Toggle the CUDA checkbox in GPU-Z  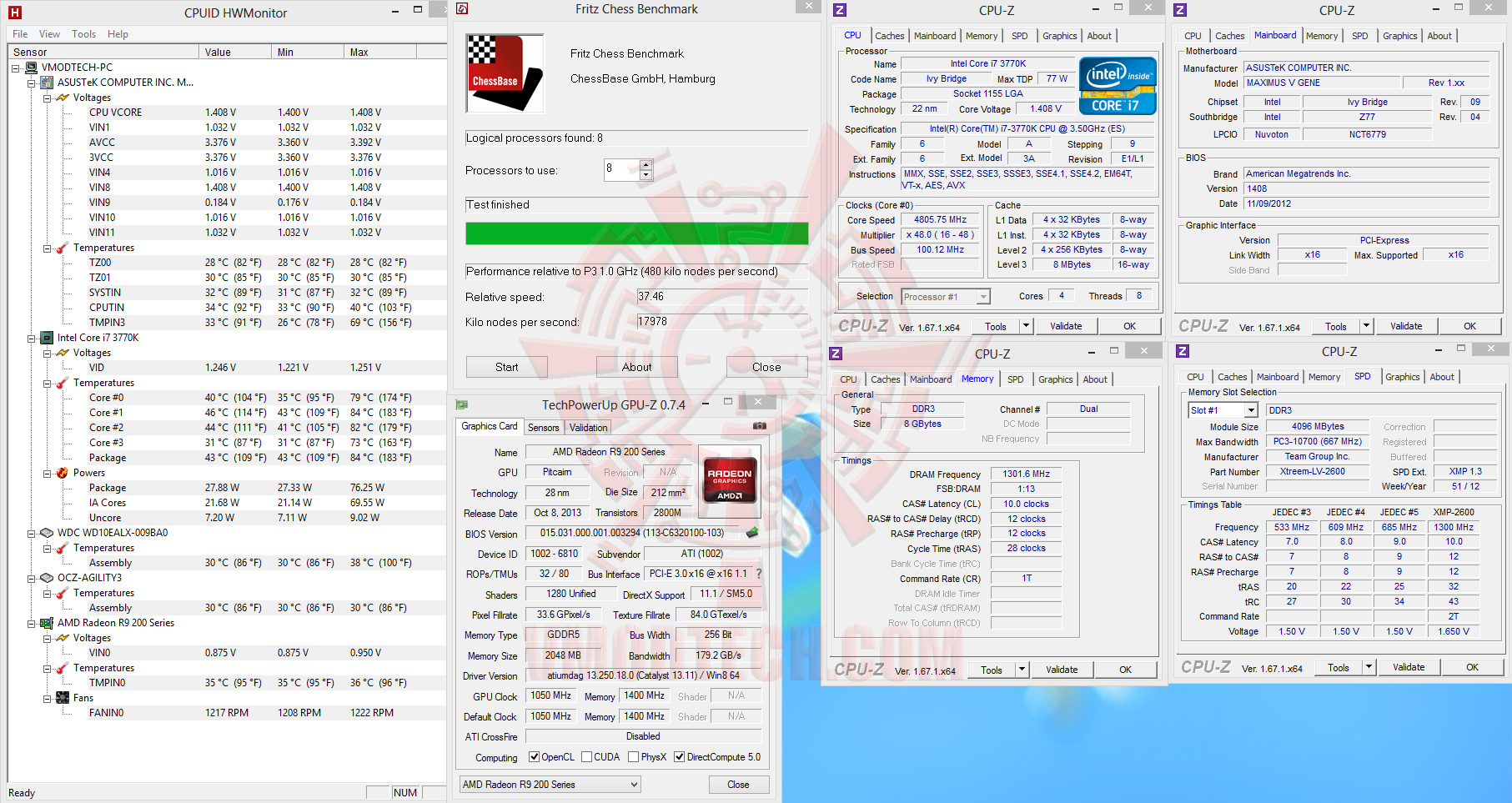point(587,757)
